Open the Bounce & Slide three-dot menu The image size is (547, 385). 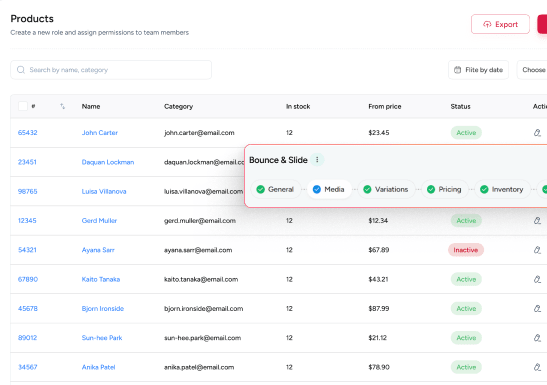(x=317, y=160)
